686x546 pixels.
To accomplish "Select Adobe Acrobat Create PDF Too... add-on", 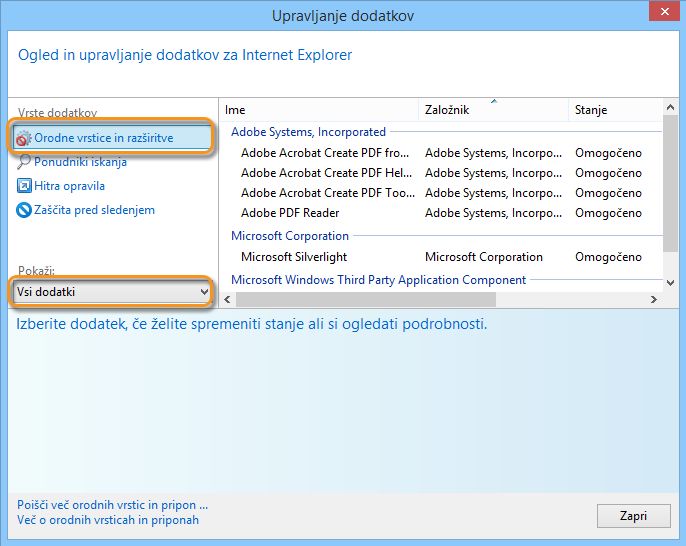I will point(328,193).
